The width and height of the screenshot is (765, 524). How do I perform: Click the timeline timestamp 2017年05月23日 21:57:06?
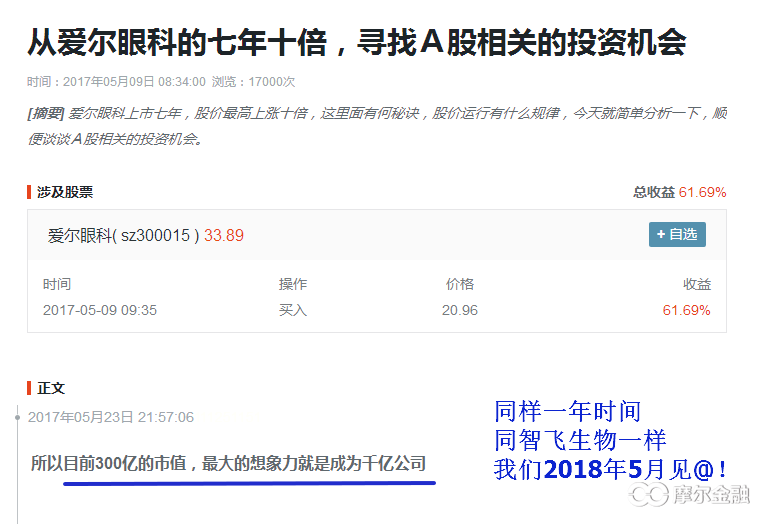click(x=111, y=417)
